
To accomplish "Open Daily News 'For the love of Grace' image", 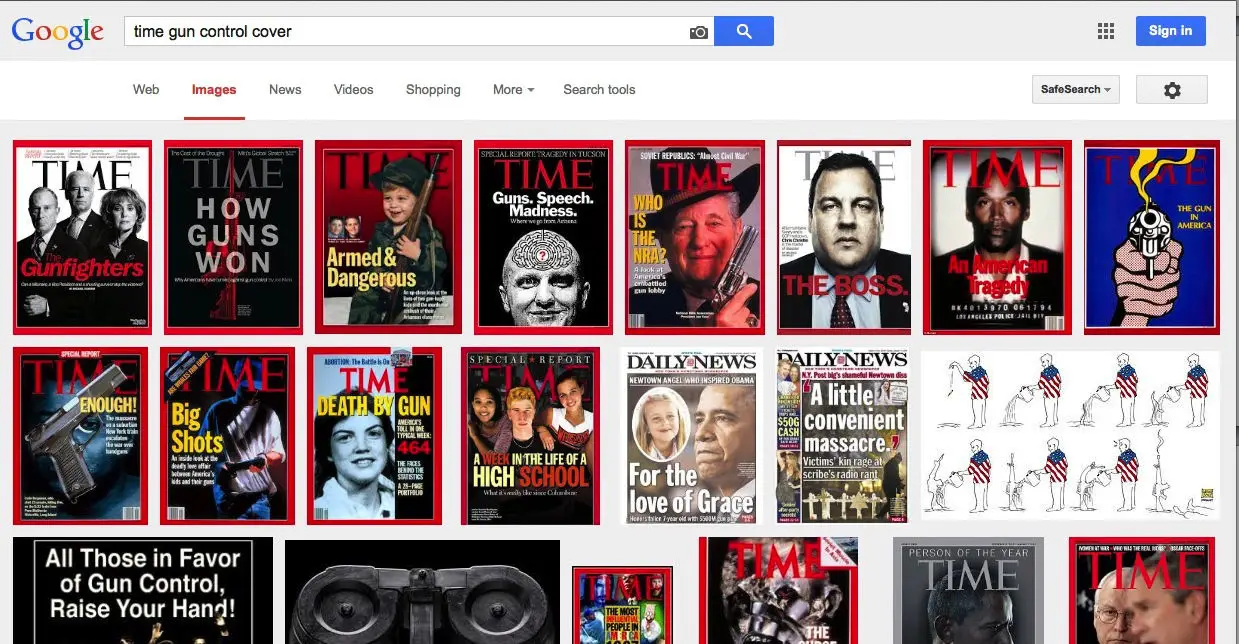I will click(x=692, y=436).
